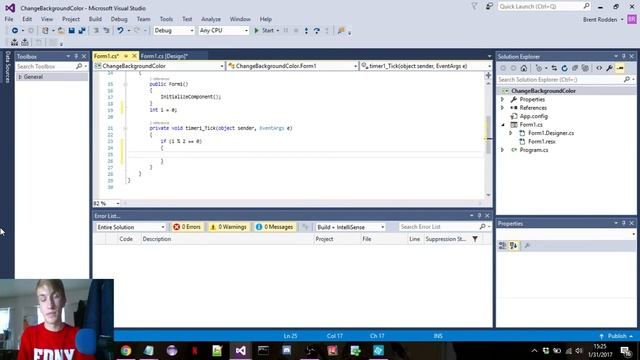
Task: Open the Data Sources side tab
Action: tap(7, 67)
